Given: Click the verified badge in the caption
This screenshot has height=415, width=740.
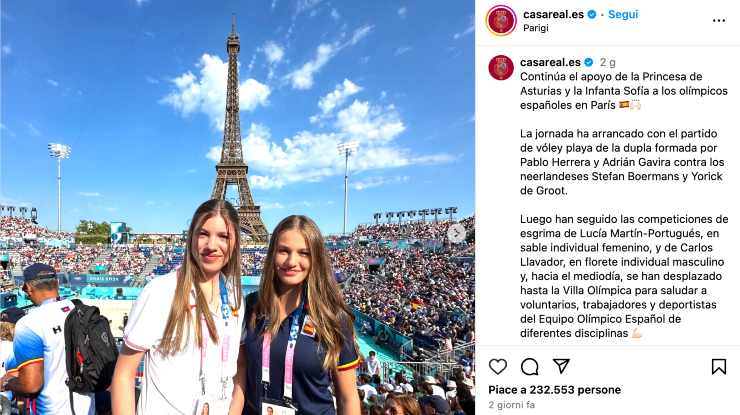Looking at the screenshot, I should coord(589,62).
